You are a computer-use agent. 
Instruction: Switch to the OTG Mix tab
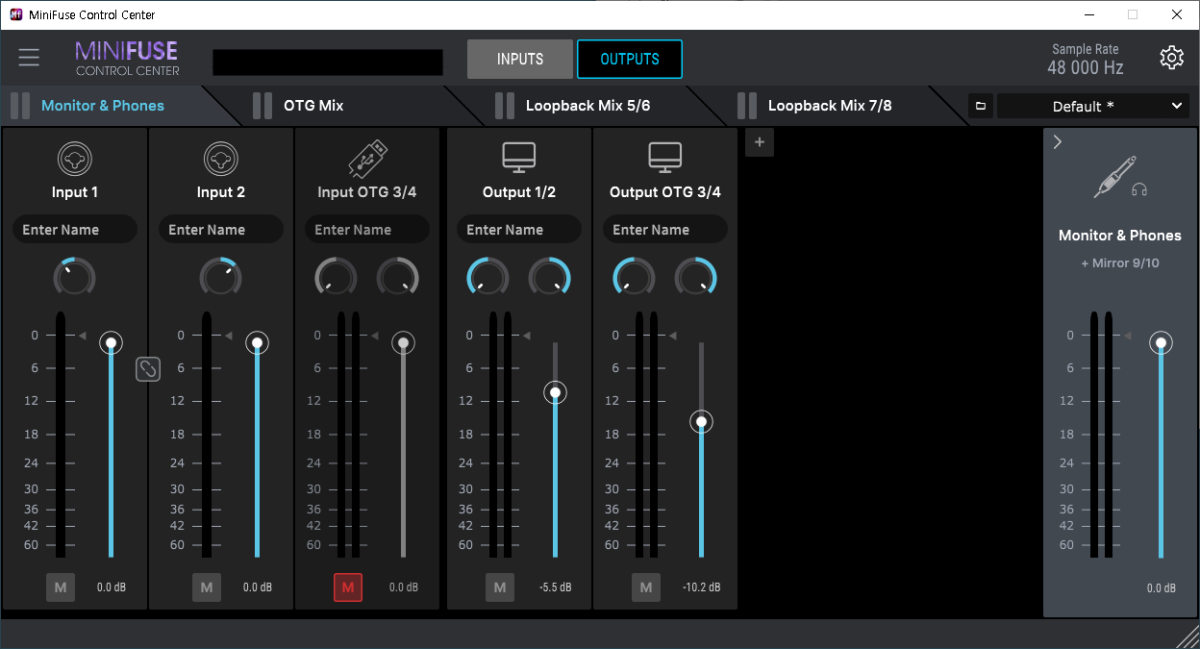tap(313, 105)
